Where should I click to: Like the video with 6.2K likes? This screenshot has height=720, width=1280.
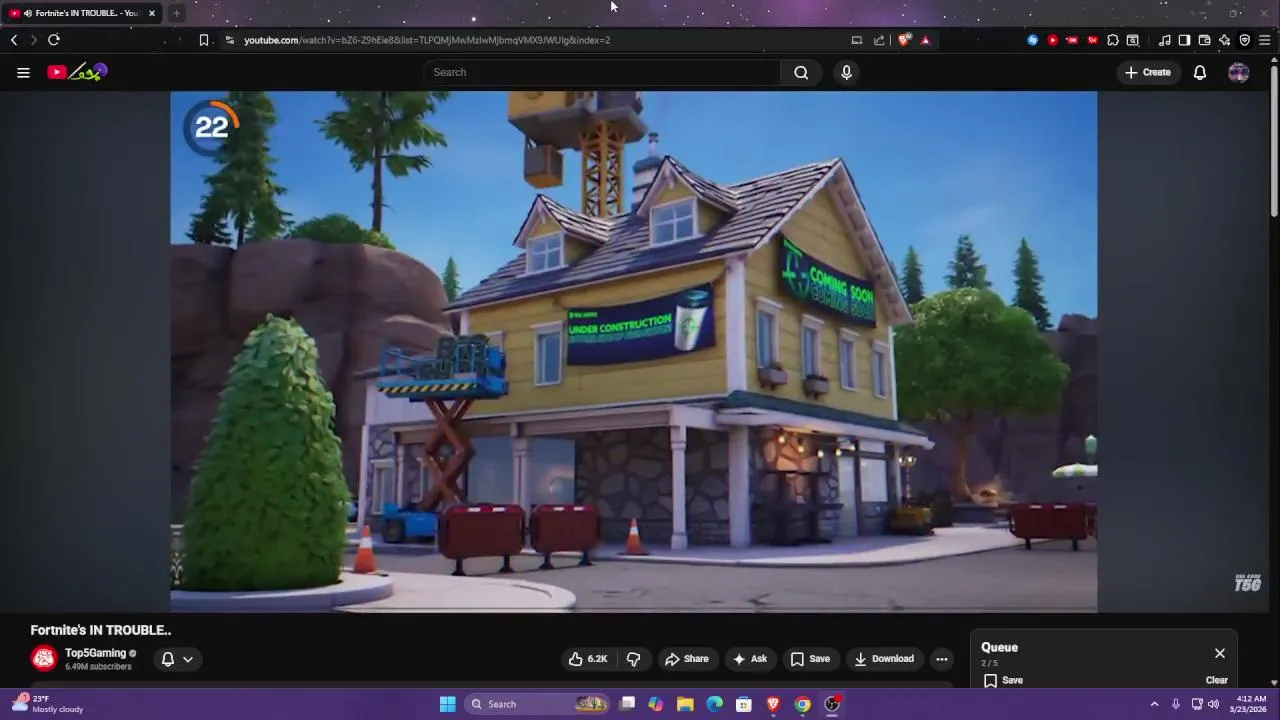point(588,659)
